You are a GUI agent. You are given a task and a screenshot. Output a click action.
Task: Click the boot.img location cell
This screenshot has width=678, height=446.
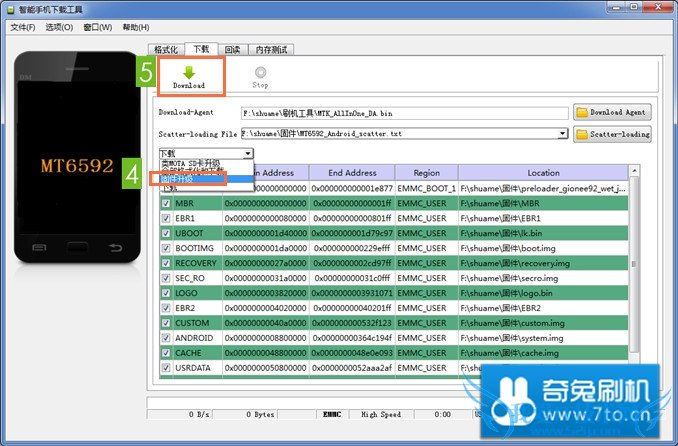[x=543, y=248]
